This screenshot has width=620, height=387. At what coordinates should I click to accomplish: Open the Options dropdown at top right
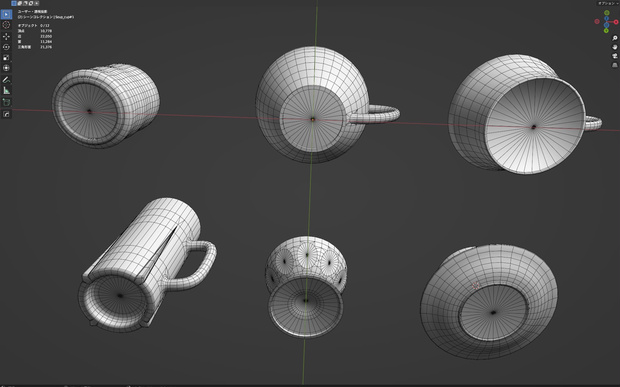pyautogui.click(x=608, y=3)
